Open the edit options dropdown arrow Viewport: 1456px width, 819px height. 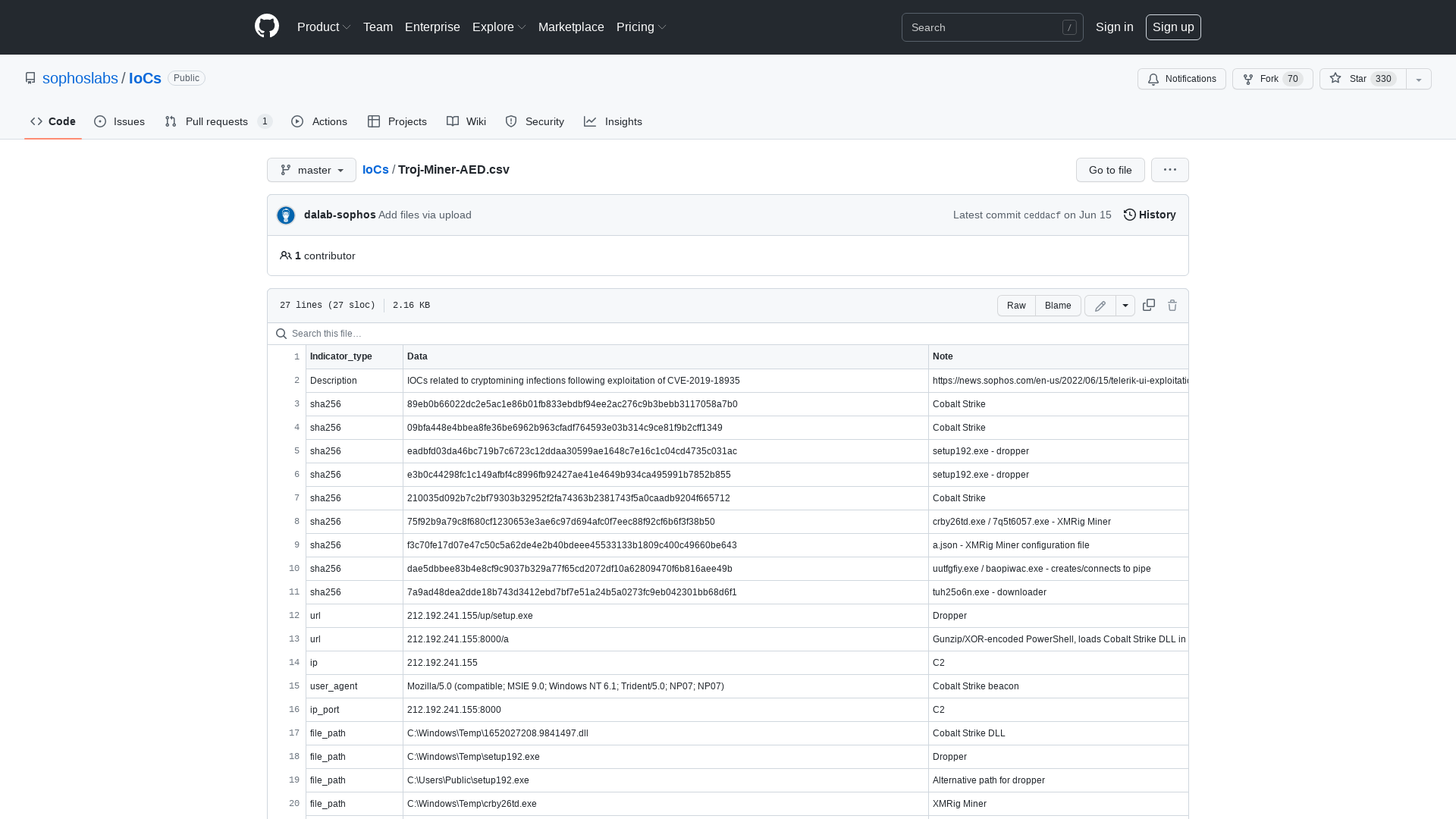tap(1125, 305)
